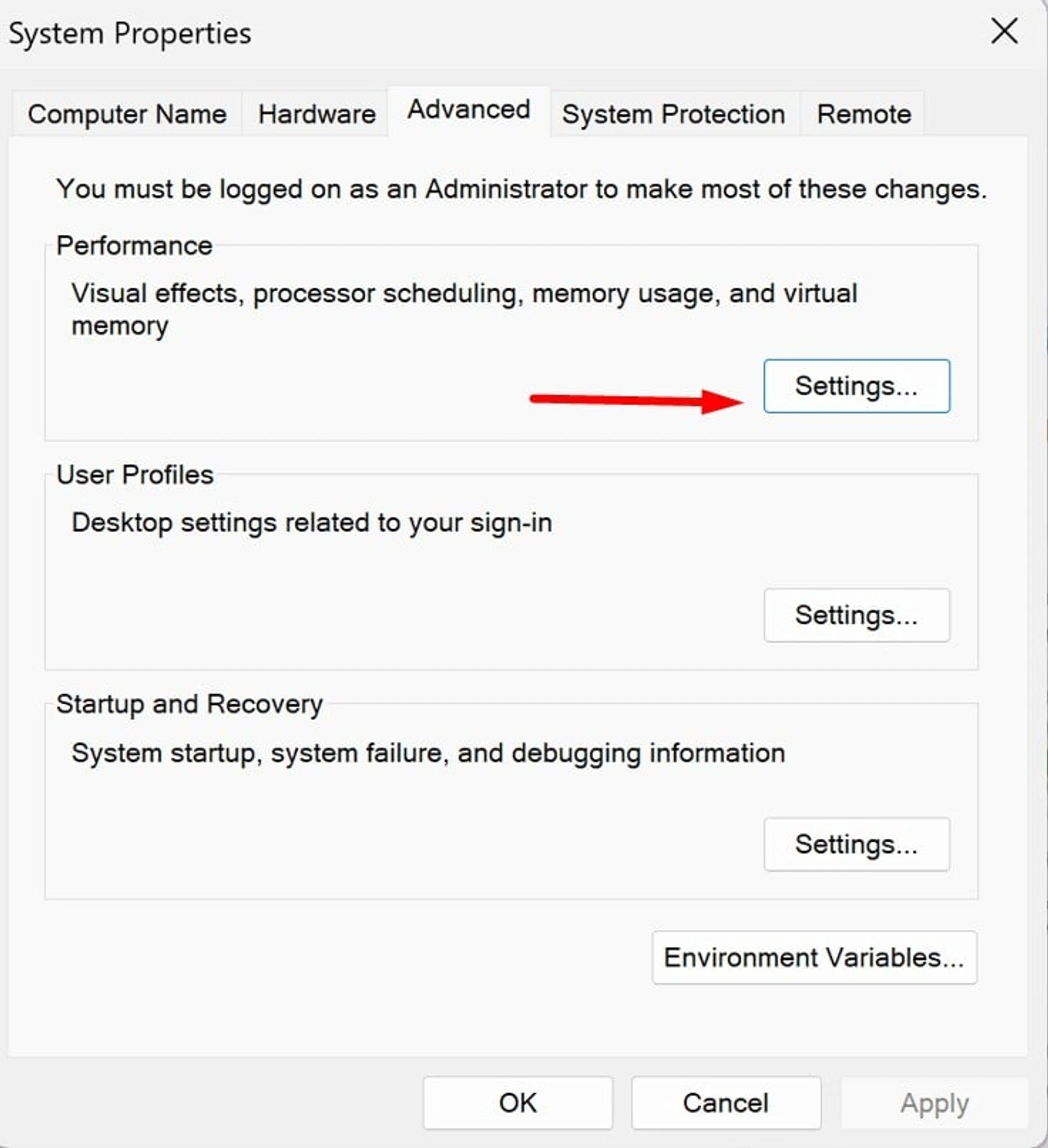Close the System Properties dialog
Image resolution: width=1048 pixels, height=1148 pixels.
point(1004,31)
